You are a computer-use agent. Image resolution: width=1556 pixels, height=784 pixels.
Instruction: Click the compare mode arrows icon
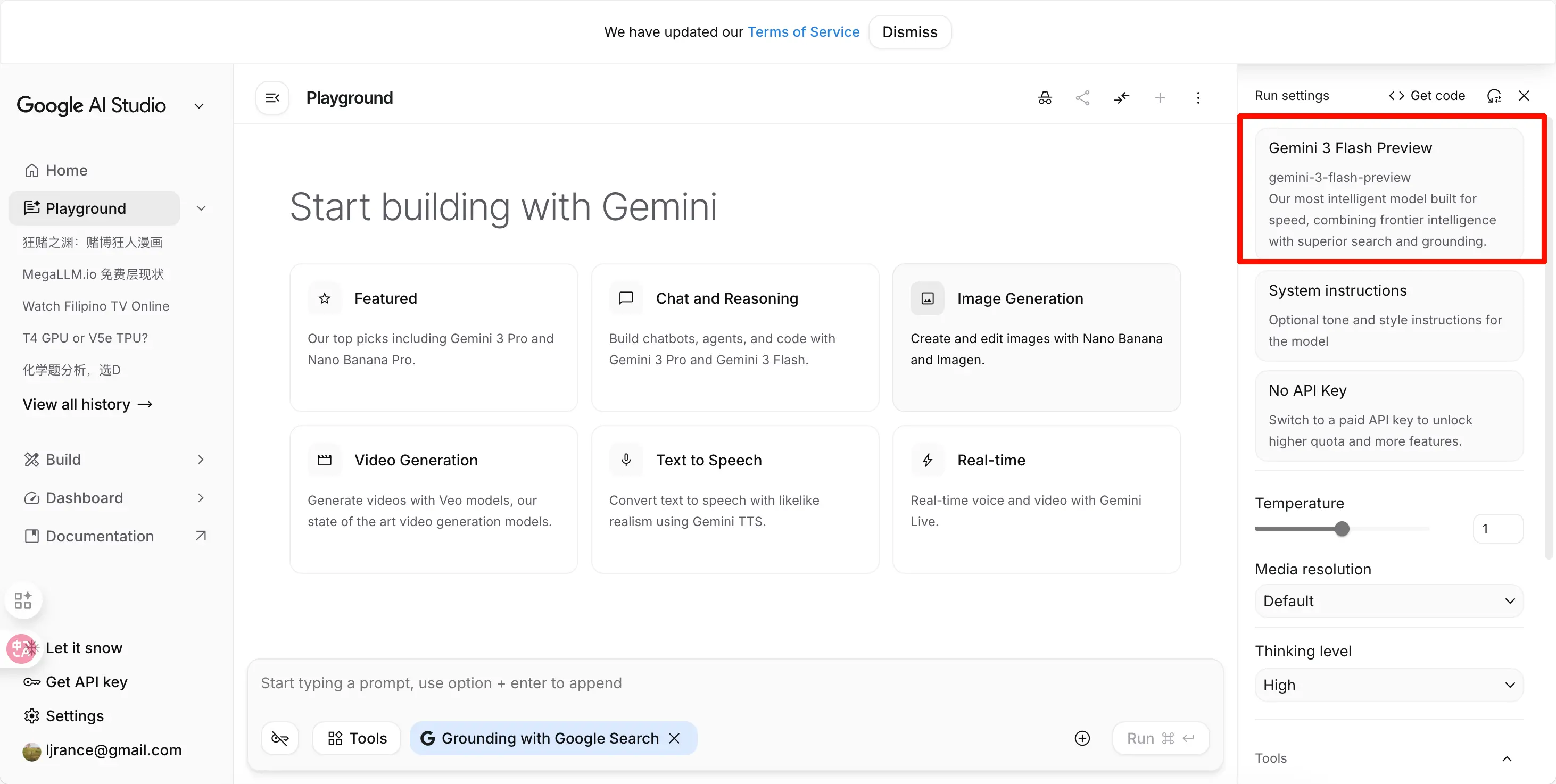[x=1121, y=98]
